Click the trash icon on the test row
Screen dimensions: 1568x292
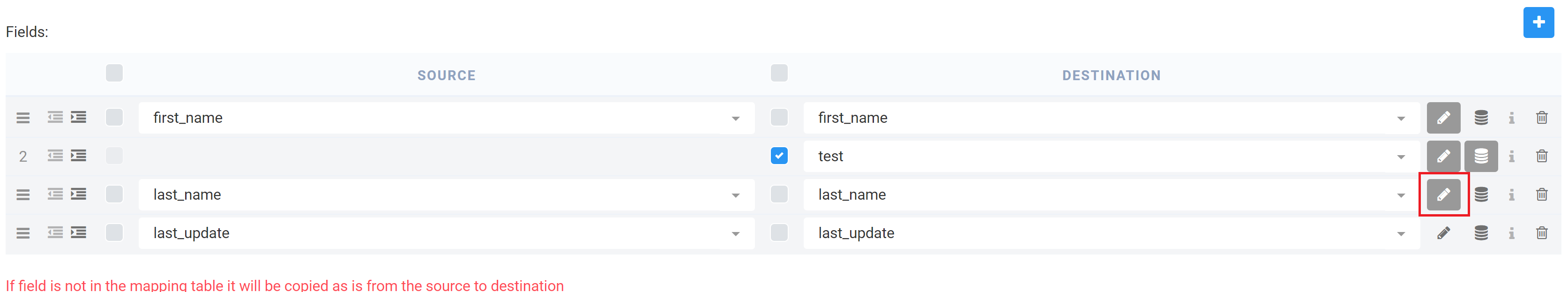point(1541,157)
